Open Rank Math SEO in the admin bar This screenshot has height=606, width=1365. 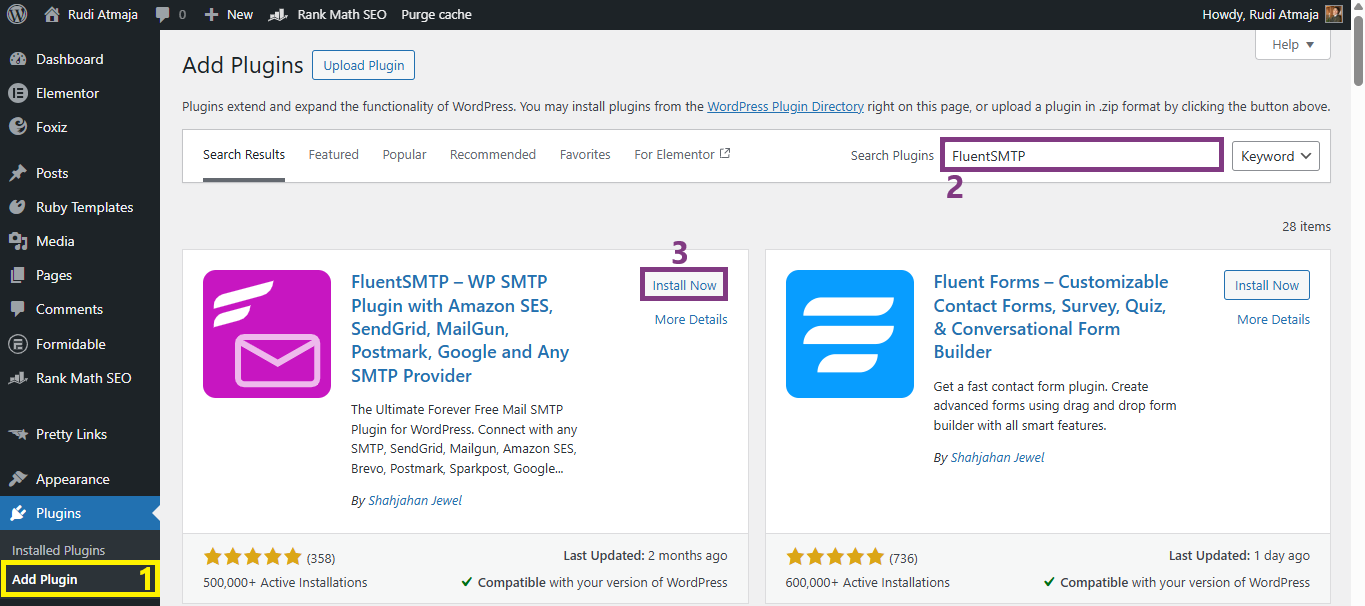pyautogui.click(x=329, y=14)
